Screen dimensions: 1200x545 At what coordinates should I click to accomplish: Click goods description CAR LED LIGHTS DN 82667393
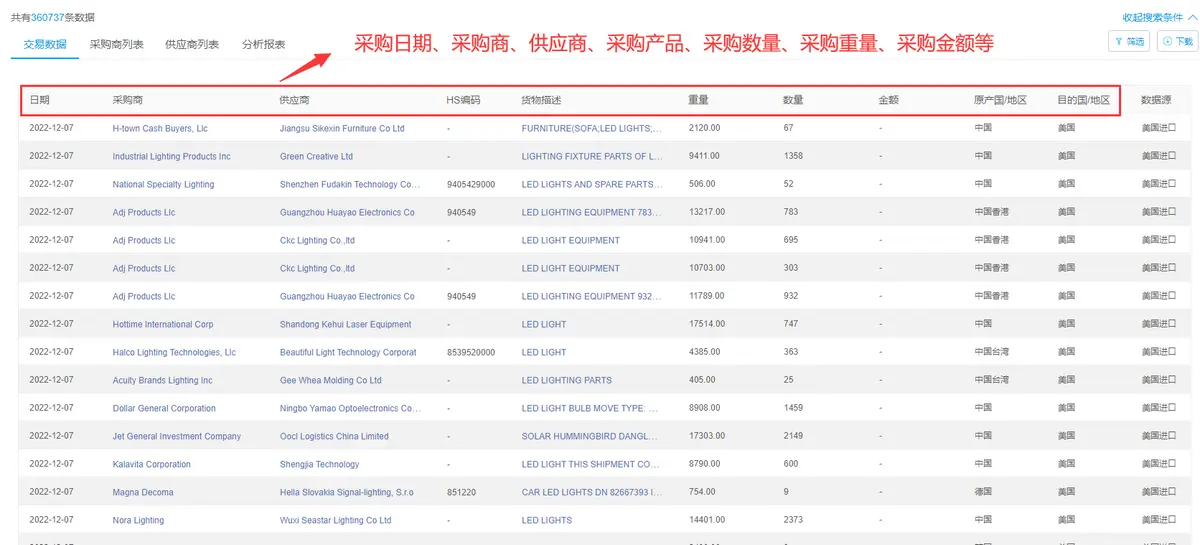click(591, 492)
